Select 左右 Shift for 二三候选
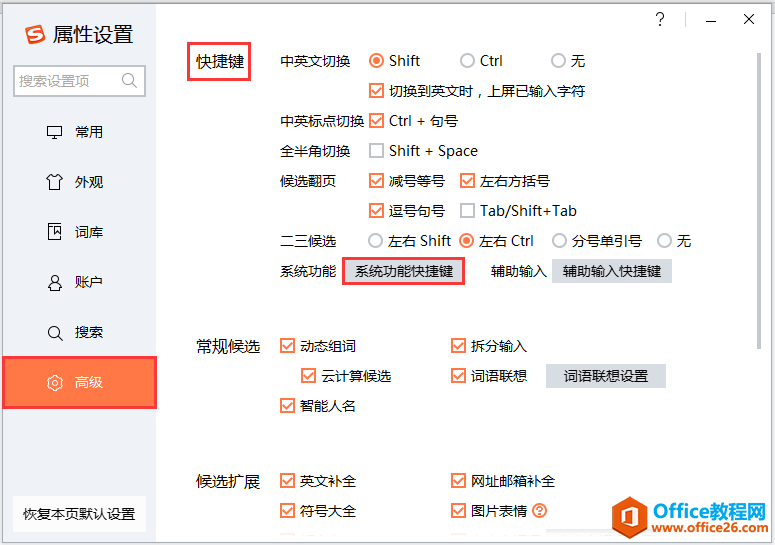Screen dimensions: 775x545 coord(375,241)
